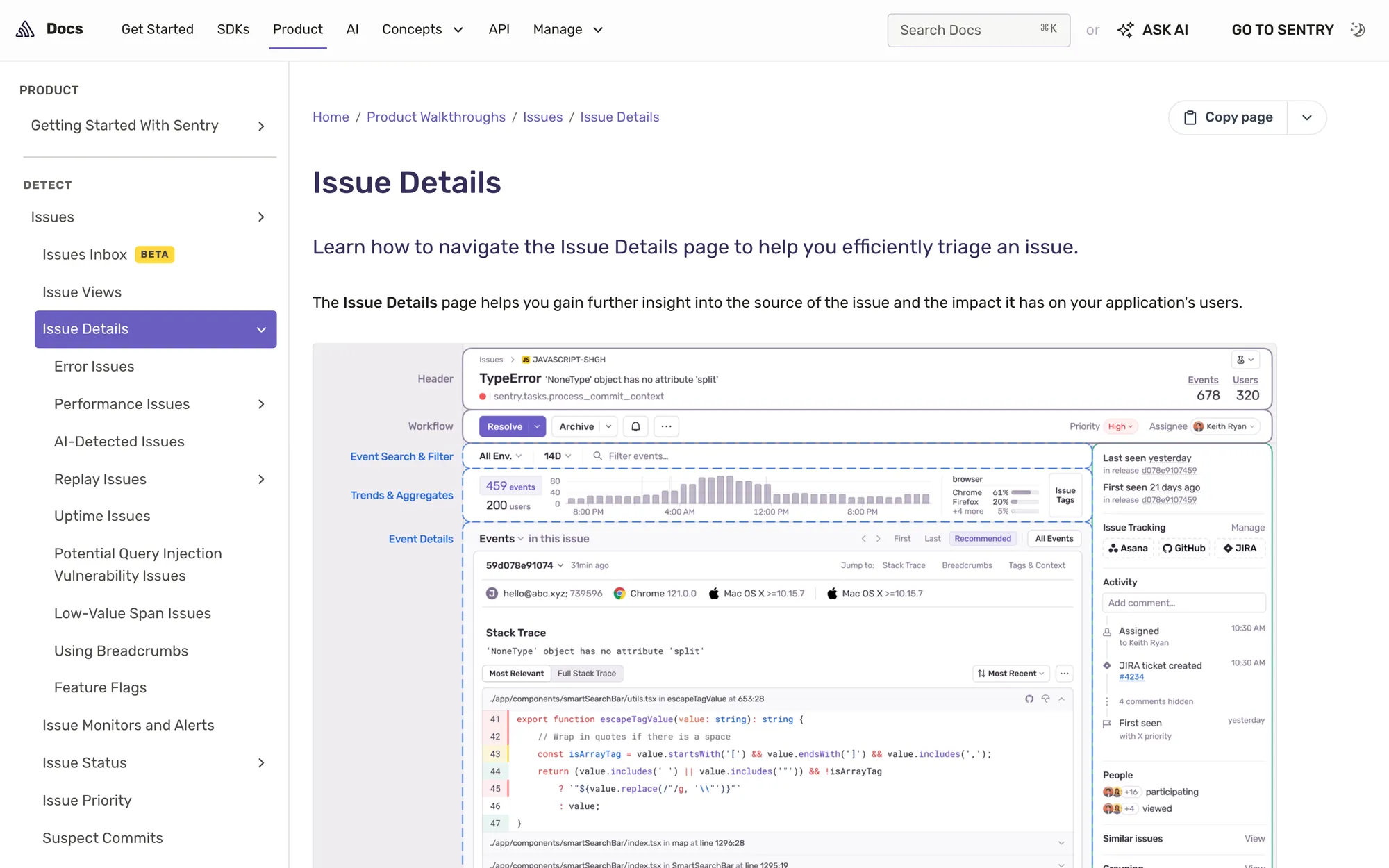Open Suspect Commits sidebar item
The height and width of the screenshot is (868, 1389).
coord(103,838)
